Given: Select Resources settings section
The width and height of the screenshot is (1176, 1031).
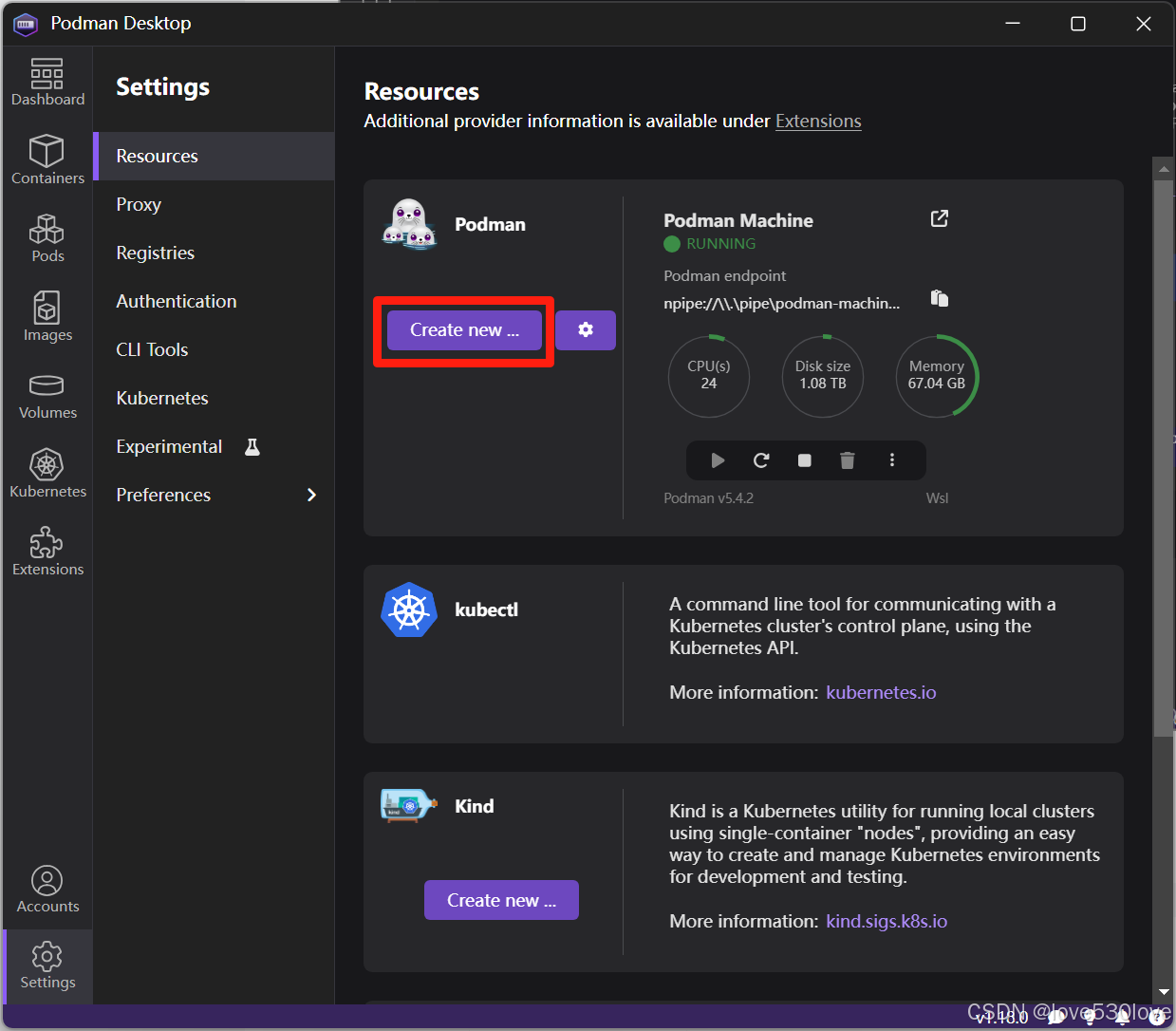Looking at the screenshot, I should [x=214, y=156].
